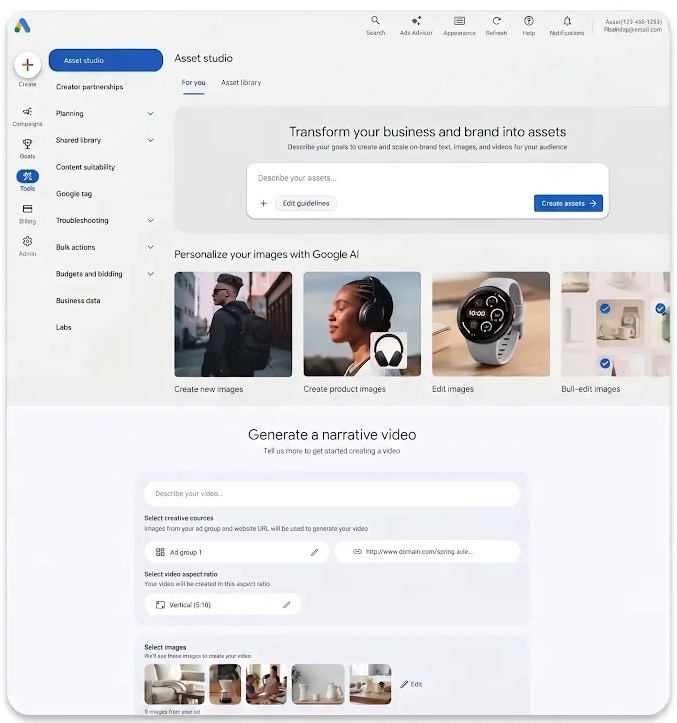Open Content suitability menu item
The image size is (677, 723).
pyautogui.click(x=85, y=167)
